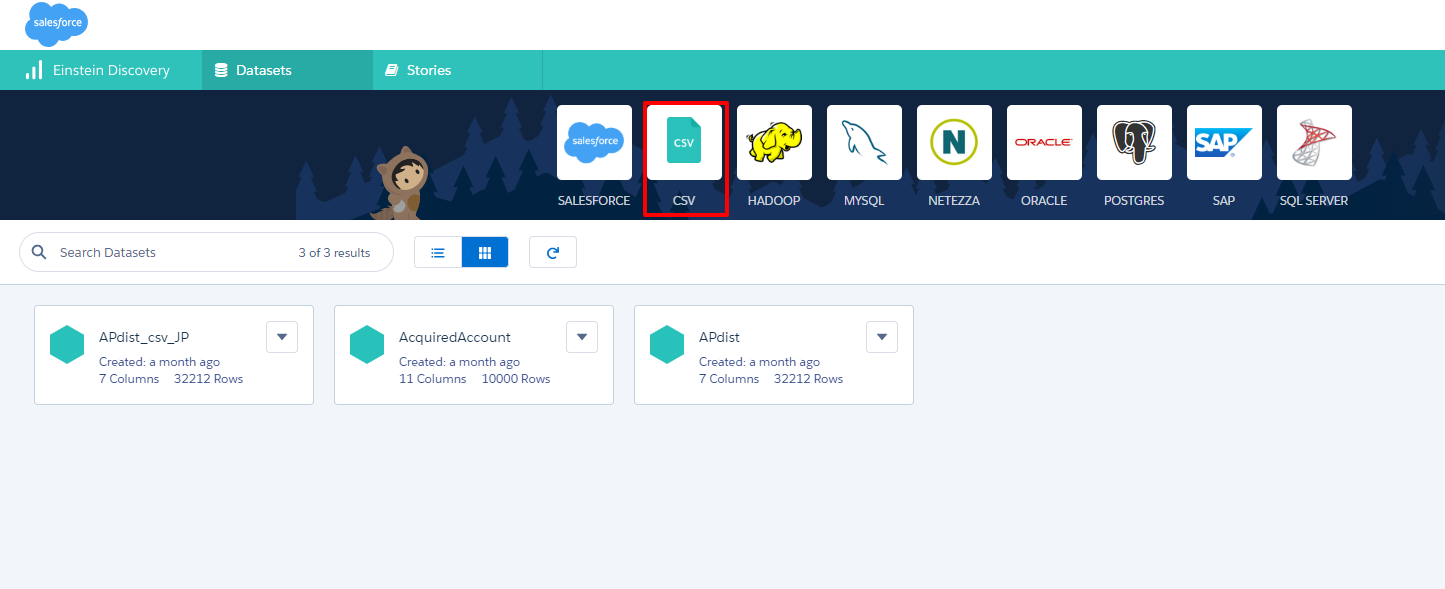Select the Netezza connector icon
This screenshot has height=589, width=1445.
pyautogui.click(x=954, y=143)
